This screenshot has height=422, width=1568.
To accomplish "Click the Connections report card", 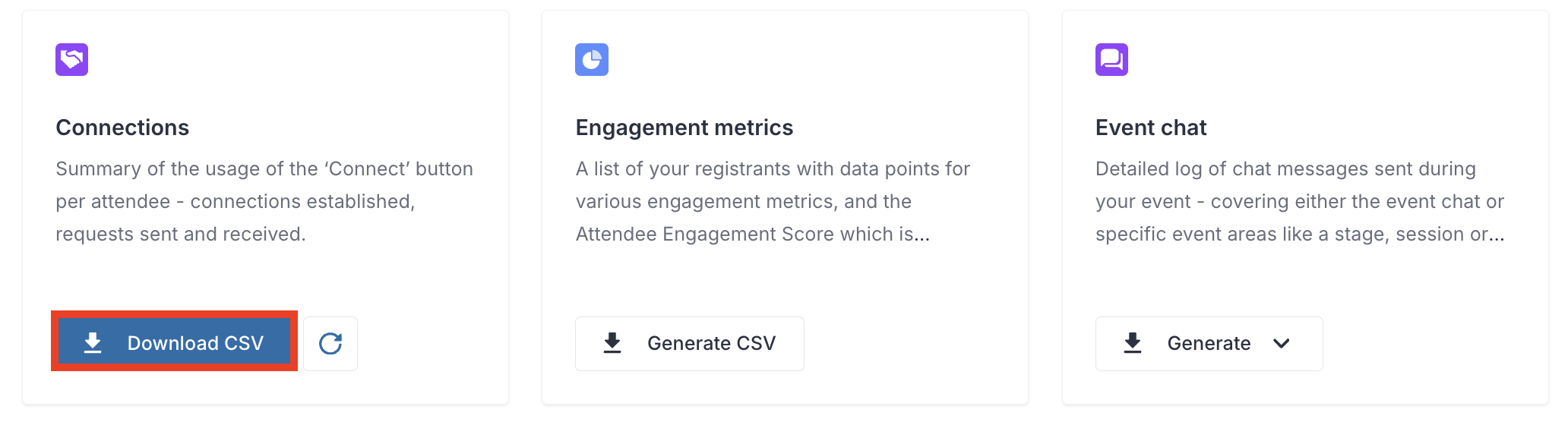I will pyautogui.click(x=266, y=207).
